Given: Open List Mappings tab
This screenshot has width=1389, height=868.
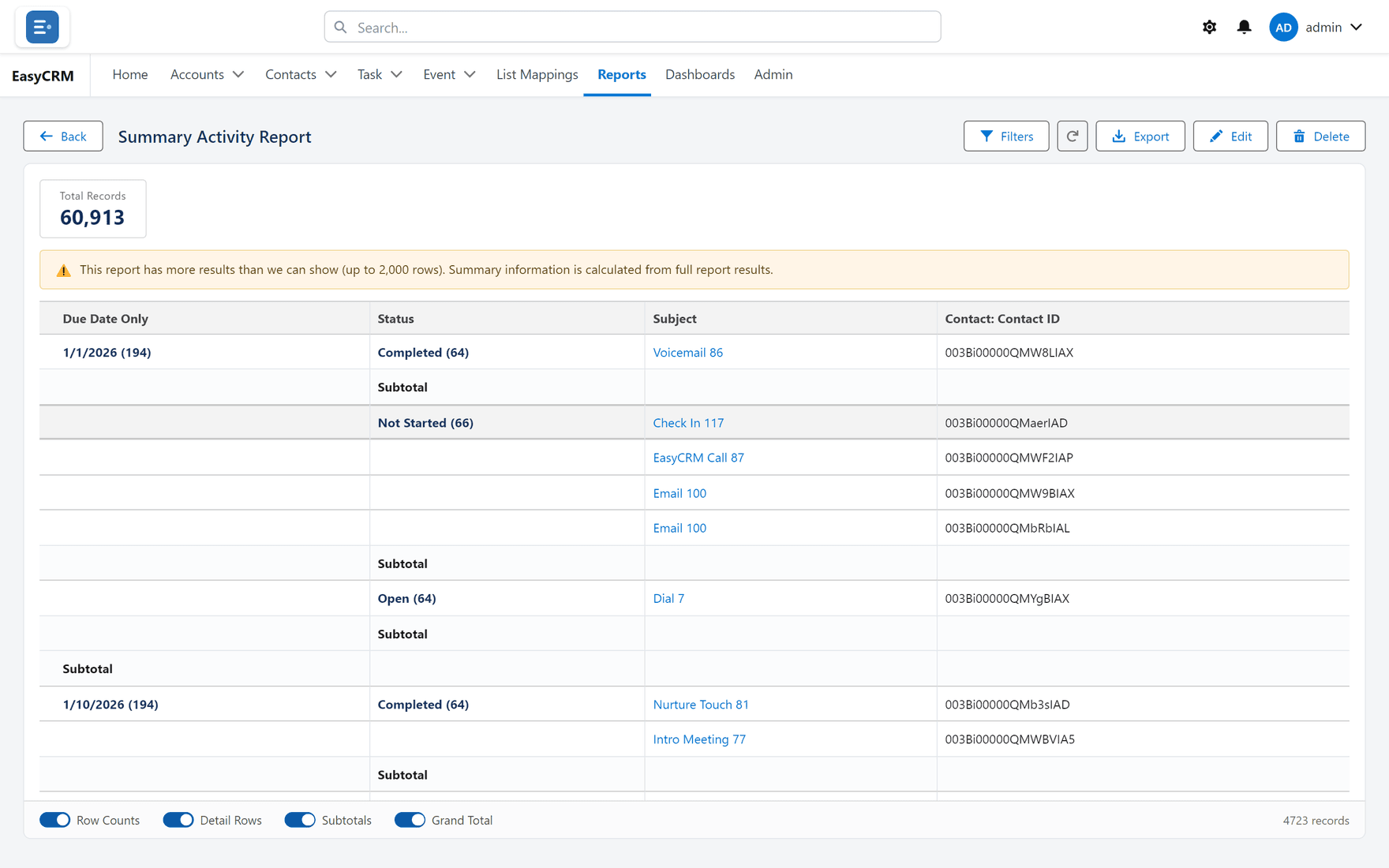Looking at the screenshot, I should pos(537,74).
